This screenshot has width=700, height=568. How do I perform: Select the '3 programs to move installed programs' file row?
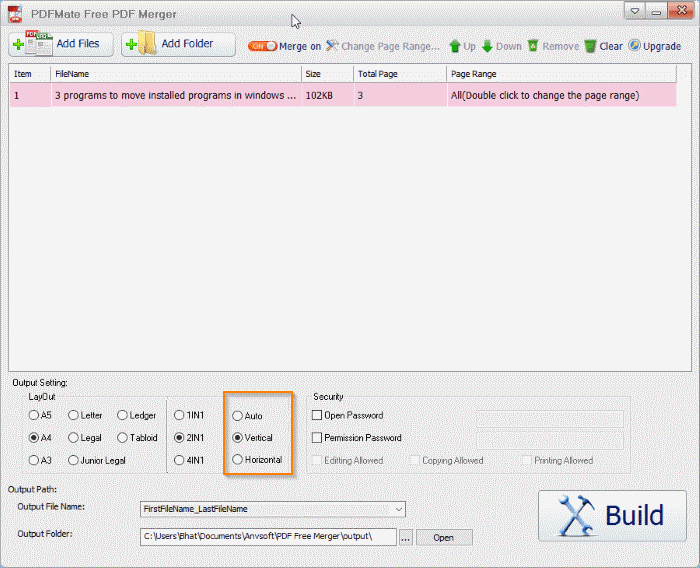pos(343,95)
